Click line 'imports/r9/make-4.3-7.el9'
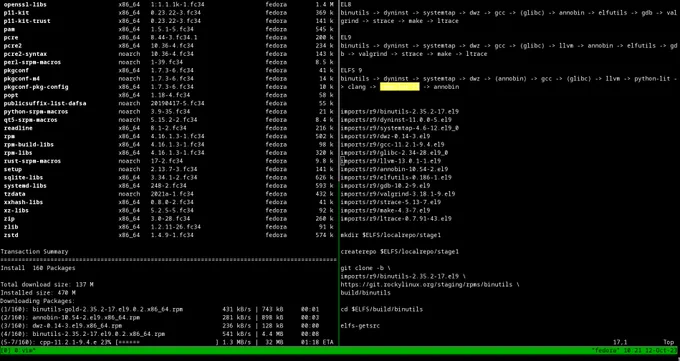 pos(385,210)
